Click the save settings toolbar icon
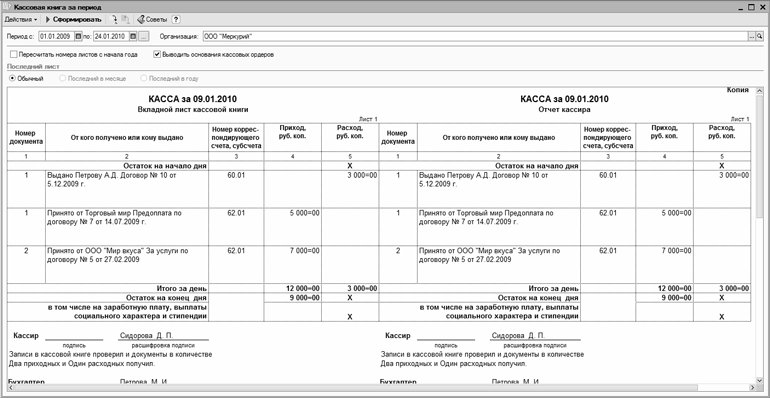The height and width of the screenshot is (398, 770). click(125, 20)
